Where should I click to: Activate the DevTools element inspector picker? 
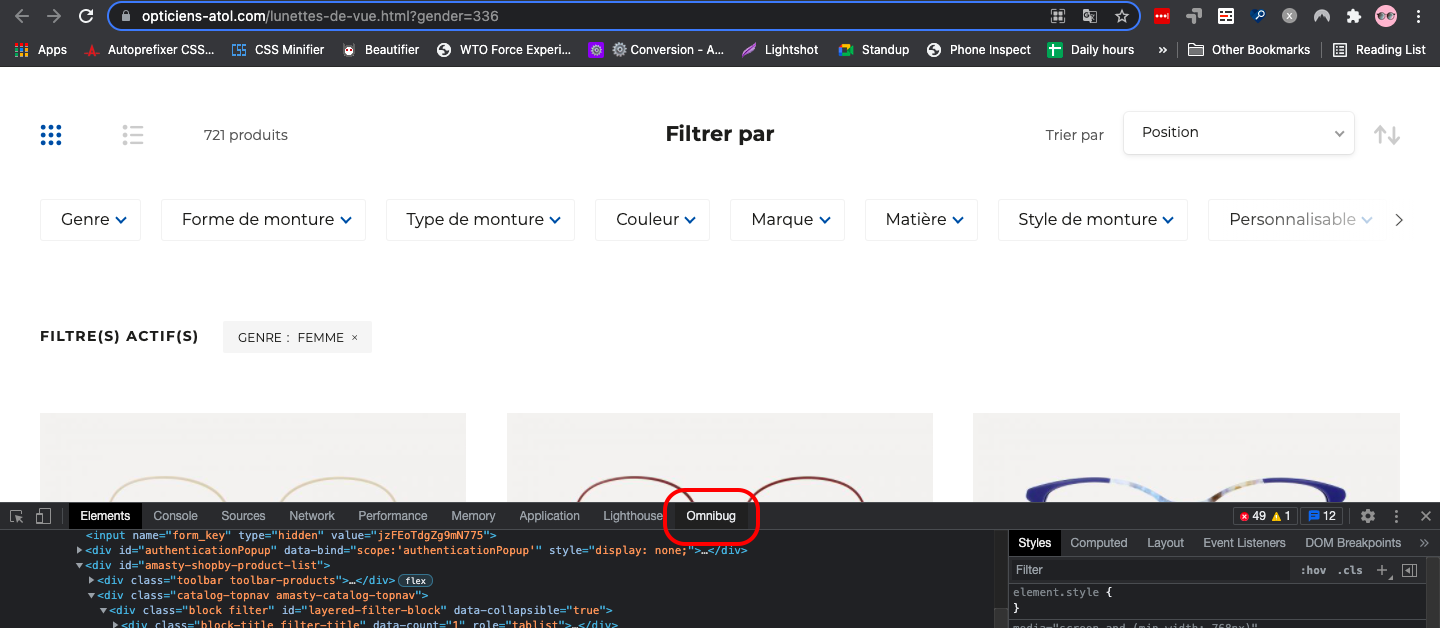(x=17, y=516)
